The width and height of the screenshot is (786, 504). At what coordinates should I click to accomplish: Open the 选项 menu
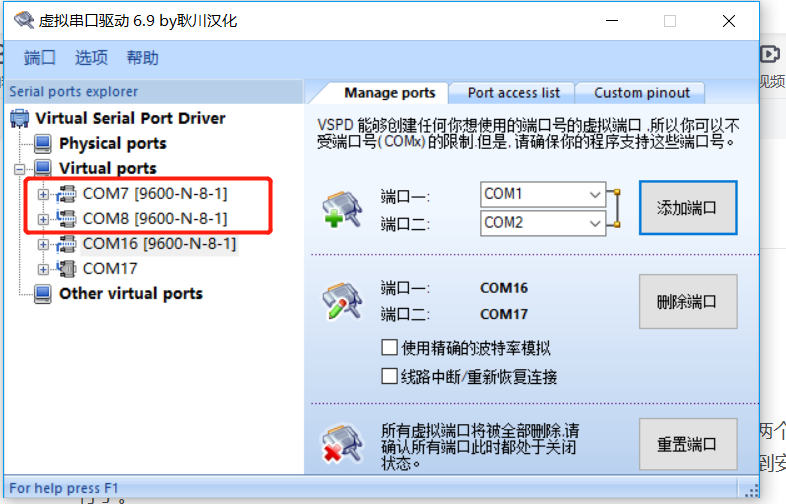91,58
